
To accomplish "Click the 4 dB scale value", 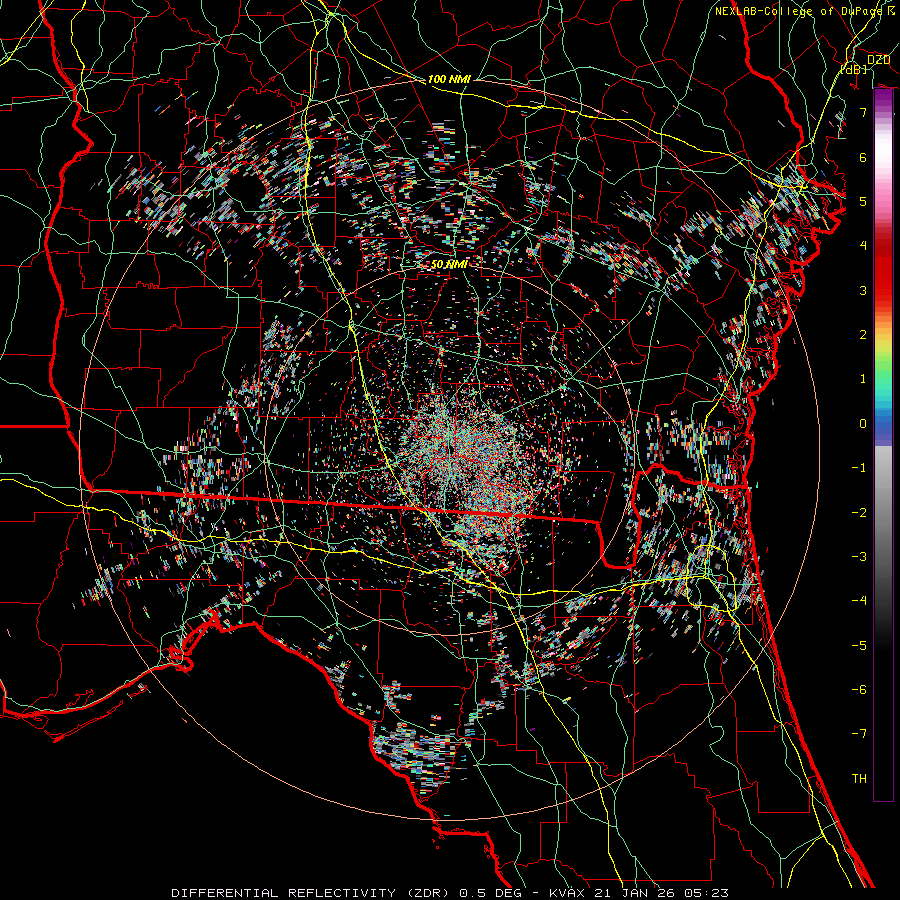I will point(862,246).
